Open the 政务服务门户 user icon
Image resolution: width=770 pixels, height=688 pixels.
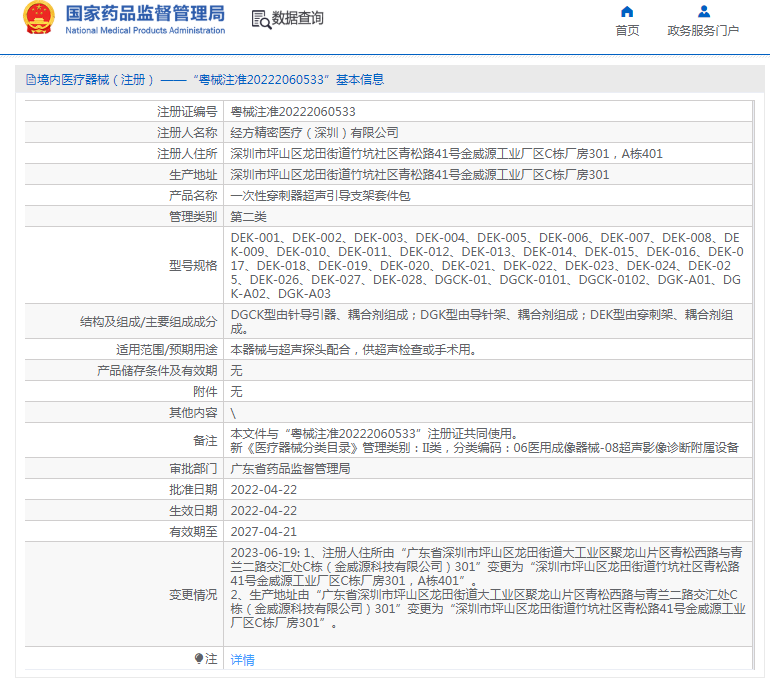click(704, 11)
